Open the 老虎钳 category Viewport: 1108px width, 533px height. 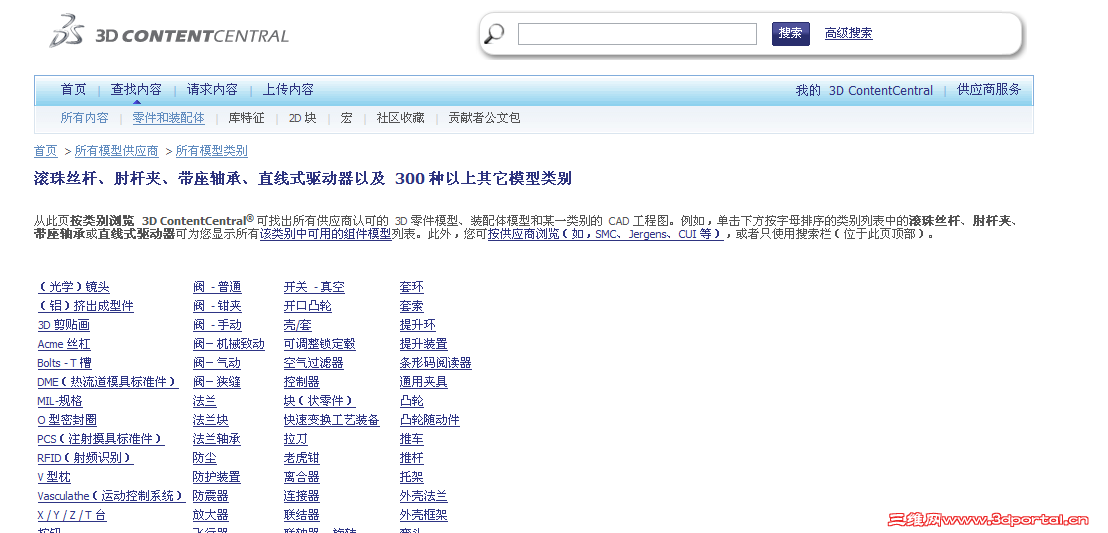click(x=302, y=458)
